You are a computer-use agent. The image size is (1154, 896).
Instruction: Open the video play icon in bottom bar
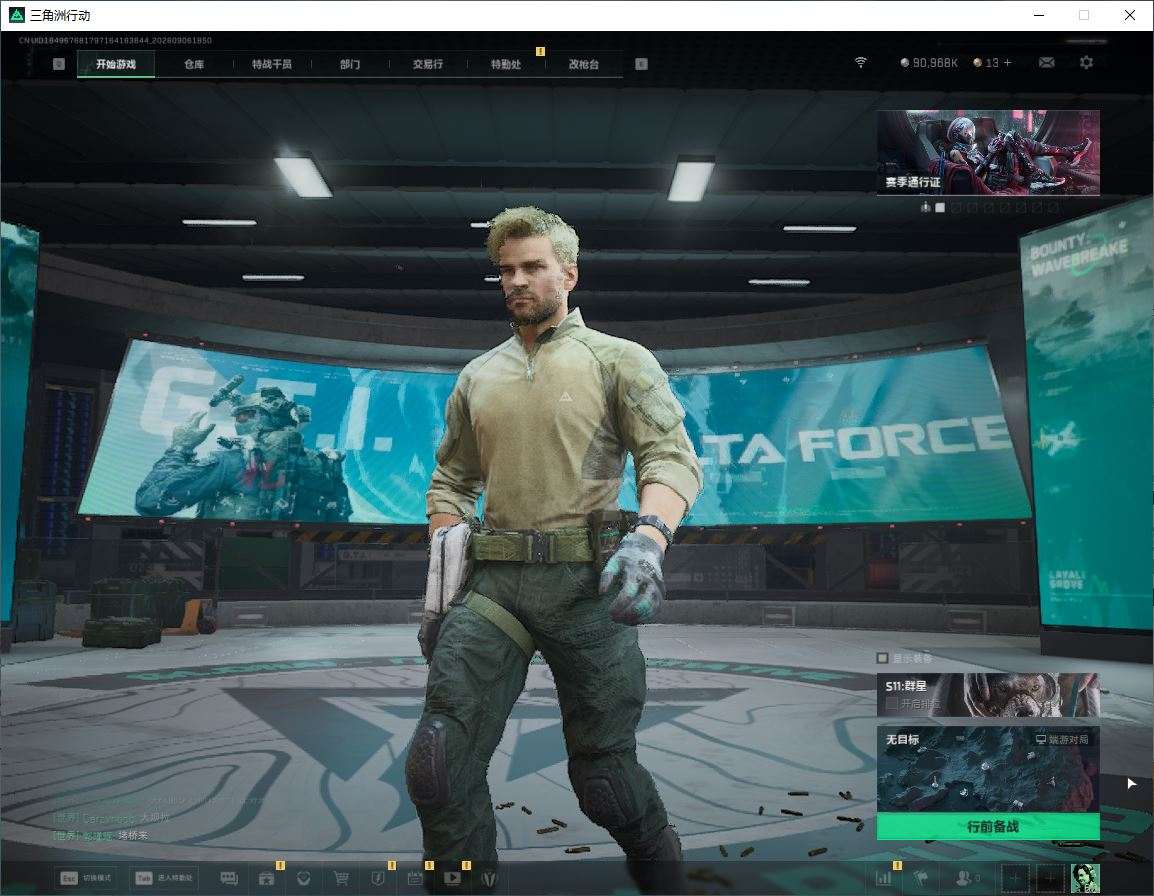click(452, 878)
